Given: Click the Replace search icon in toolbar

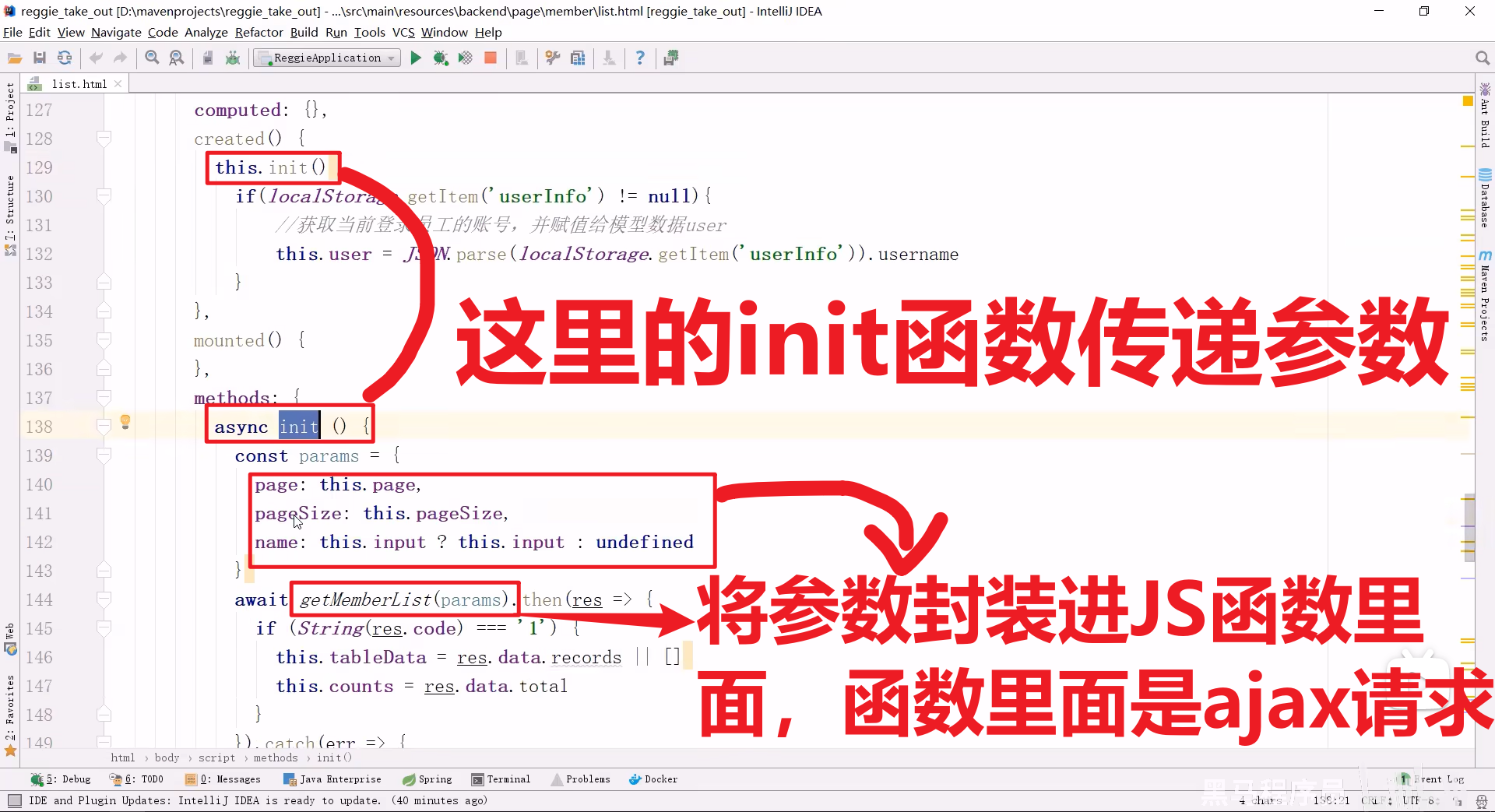Looking at the screenshot, I should tap(177, 58).
